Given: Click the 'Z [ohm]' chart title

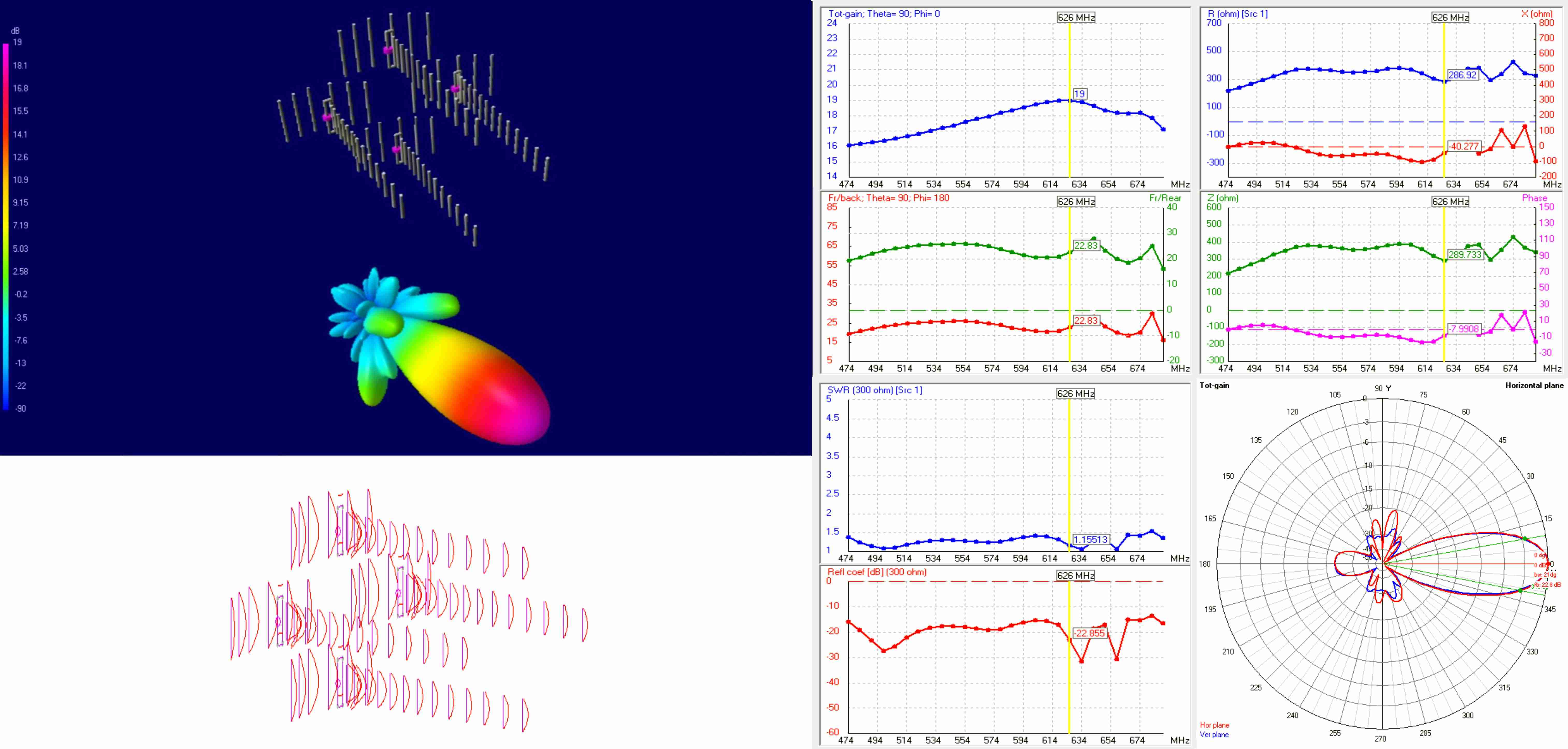Looking at the screenshot, I should (1223, 198).
